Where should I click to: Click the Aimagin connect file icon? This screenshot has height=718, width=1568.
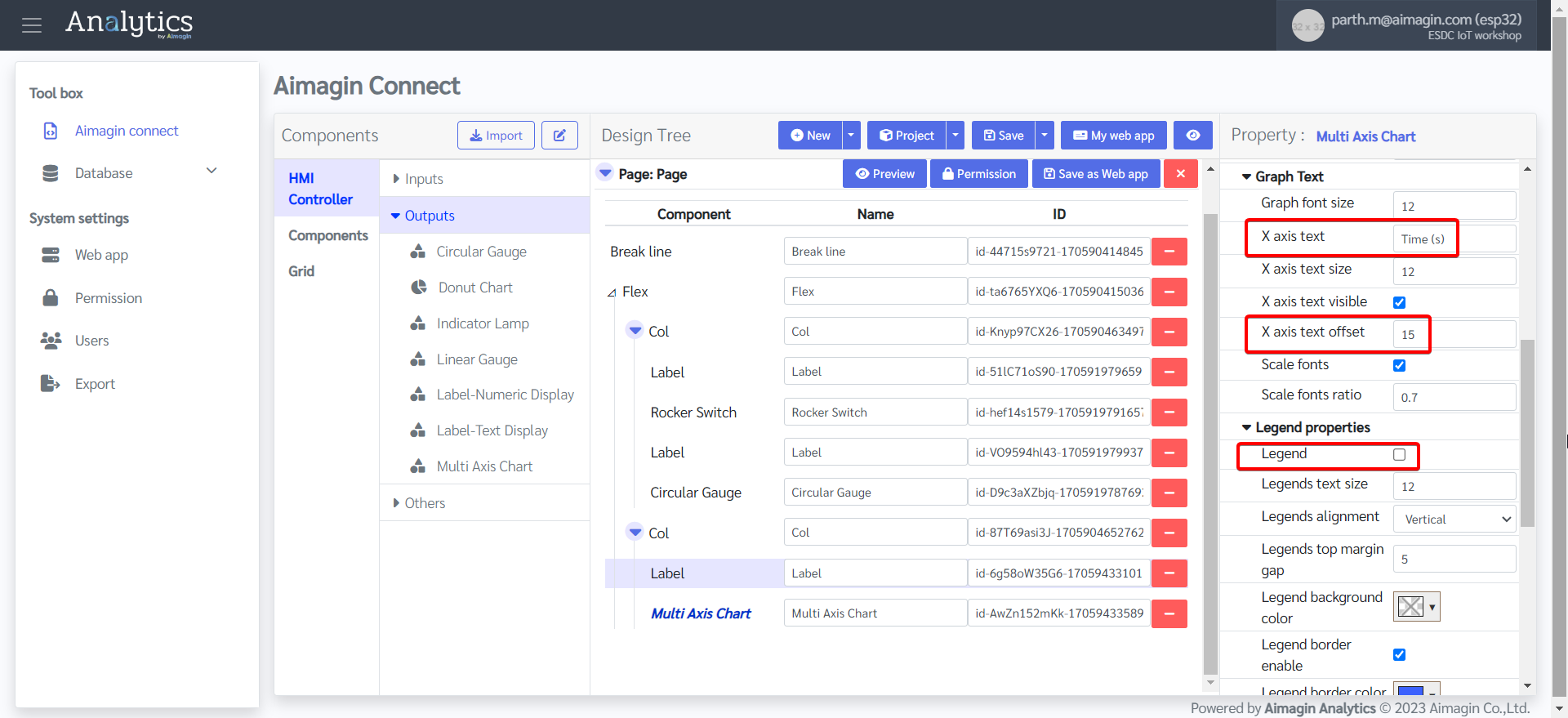tap(51, 131)
